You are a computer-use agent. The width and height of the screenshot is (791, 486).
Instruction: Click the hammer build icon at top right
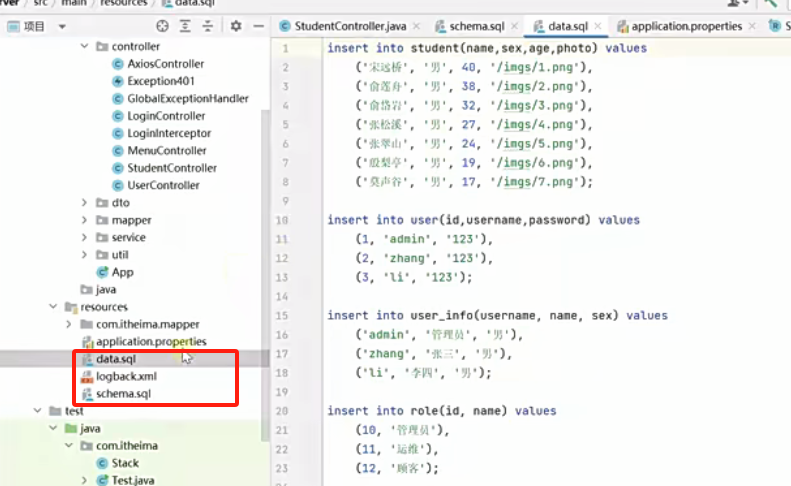pyautogui.click(x=770, y=3)
